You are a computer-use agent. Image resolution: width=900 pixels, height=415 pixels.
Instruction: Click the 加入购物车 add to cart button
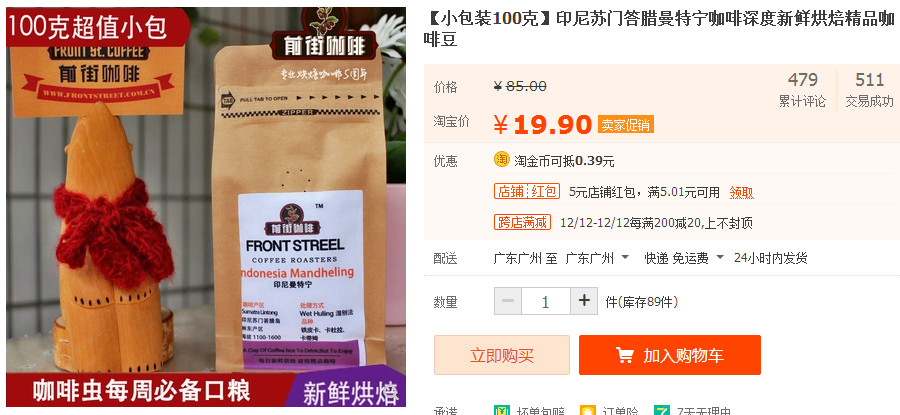click(x=670, y=355)
